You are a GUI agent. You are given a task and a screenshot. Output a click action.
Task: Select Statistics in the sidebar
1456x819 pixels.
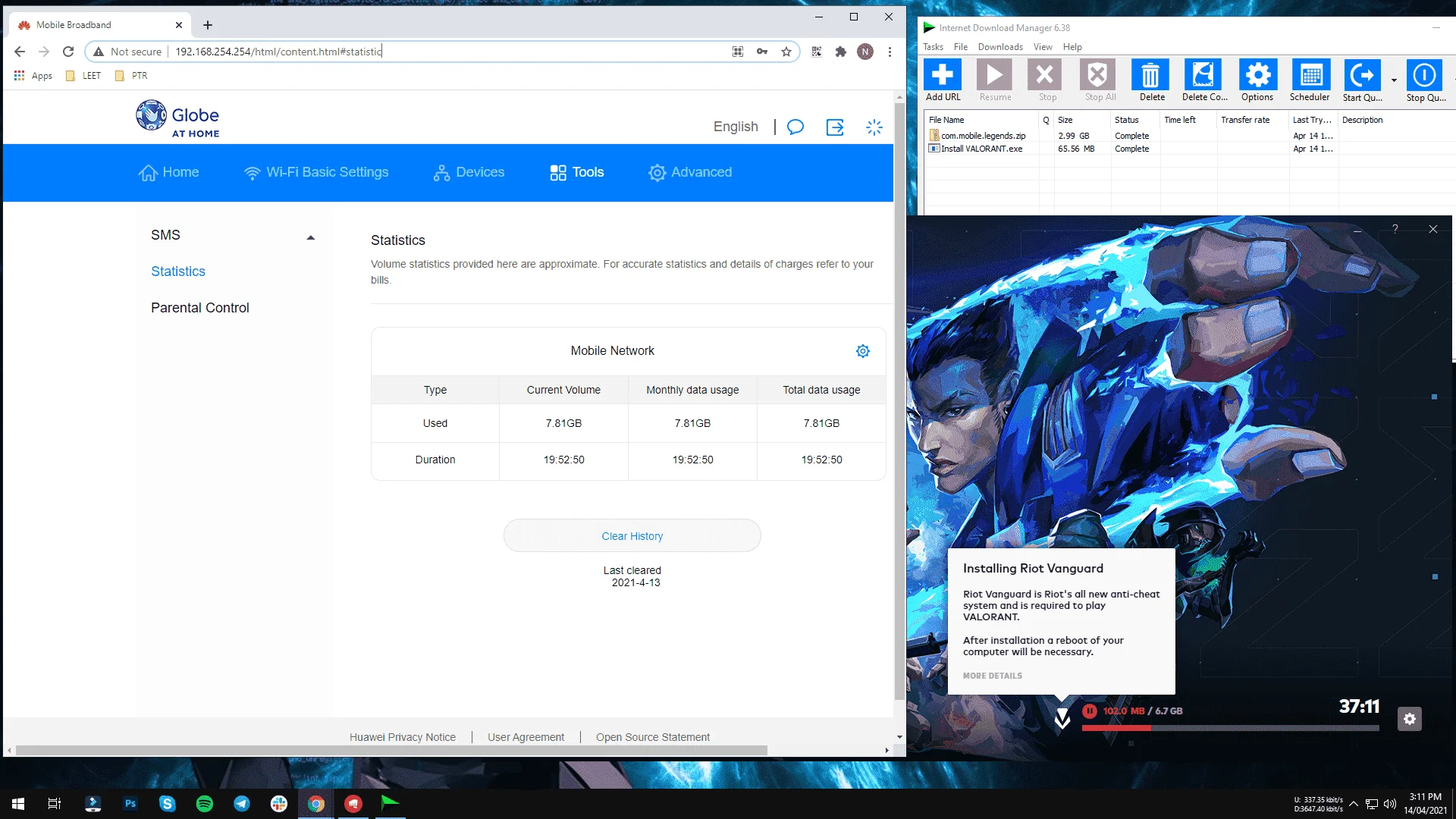[x=178, y=271]
